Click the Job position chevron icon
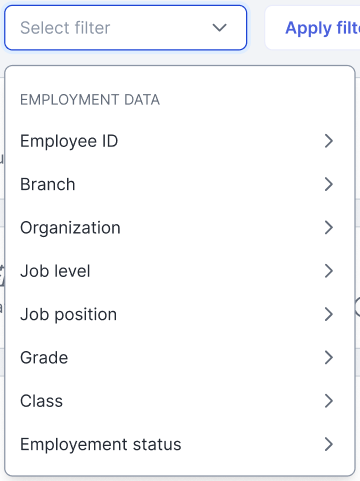 click(x=329, y=314)
